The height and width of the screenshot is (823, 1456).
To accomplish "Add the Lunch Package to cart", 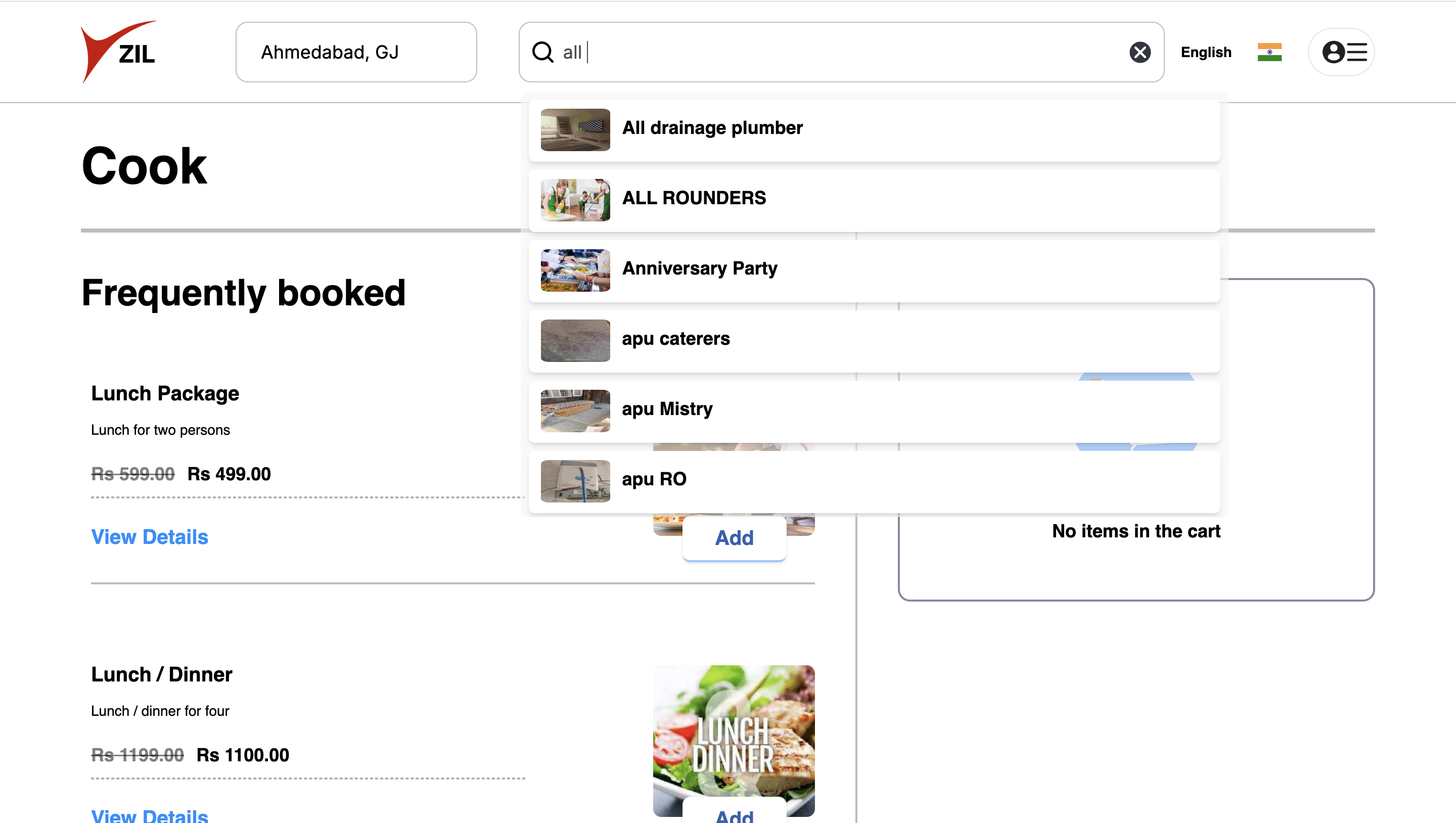I will coord(734,537).
